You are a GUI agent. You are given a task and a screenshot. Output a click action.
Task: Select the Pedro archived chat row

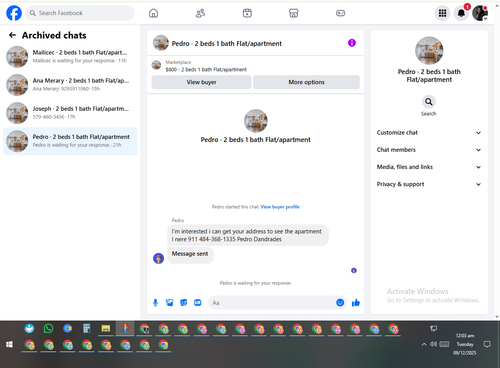click(x=70, y=141)
